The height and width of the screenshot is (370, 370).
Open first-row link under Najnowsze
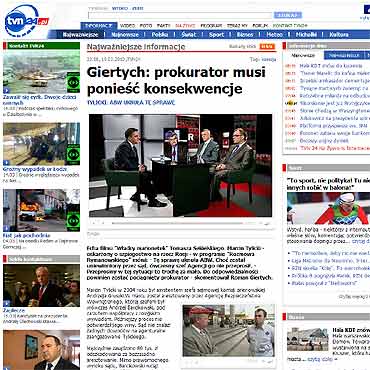(331, 66)
